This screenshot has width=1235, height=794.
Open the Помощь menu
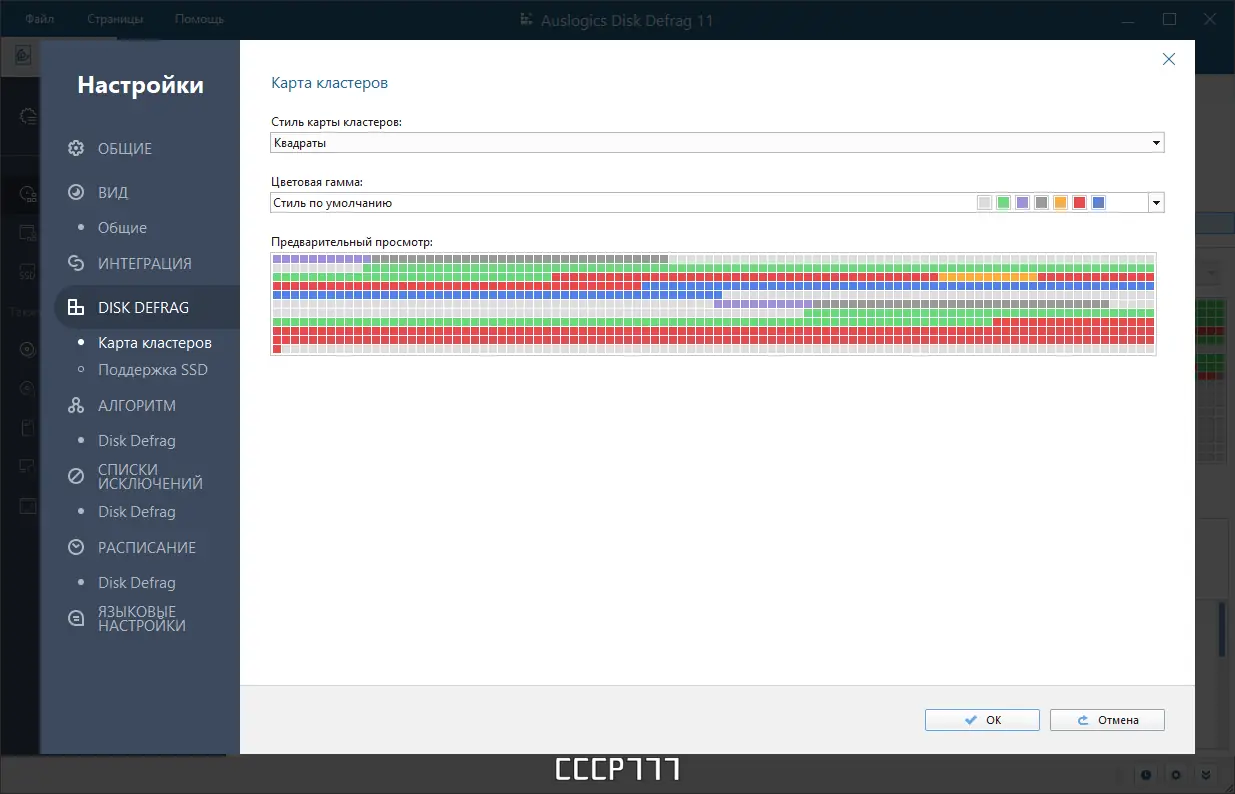[x=198, y=18]
